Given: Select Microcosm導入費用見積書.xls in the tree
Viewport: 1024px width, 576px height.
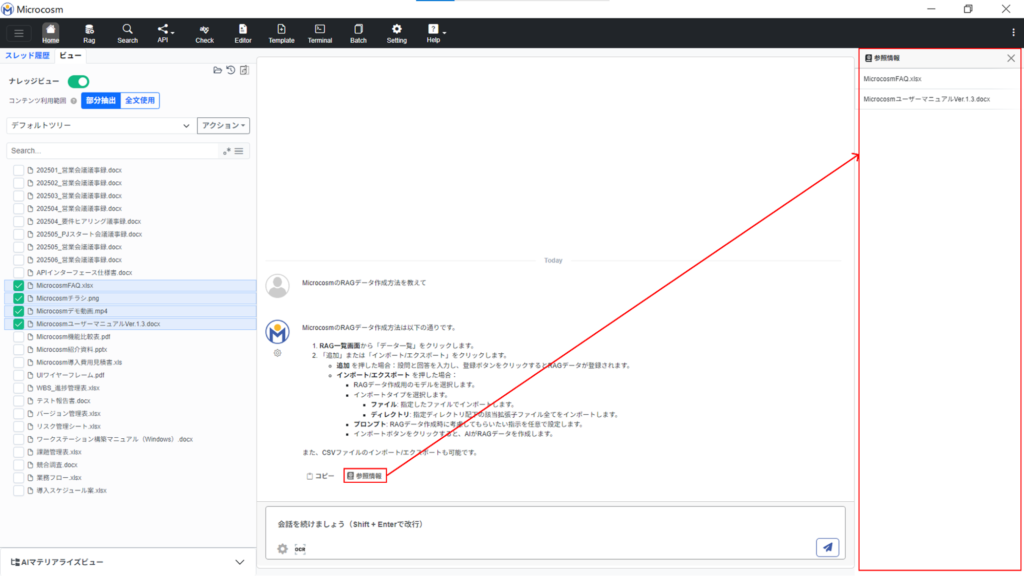Looking at the screenshot, I should coord(79,362).
